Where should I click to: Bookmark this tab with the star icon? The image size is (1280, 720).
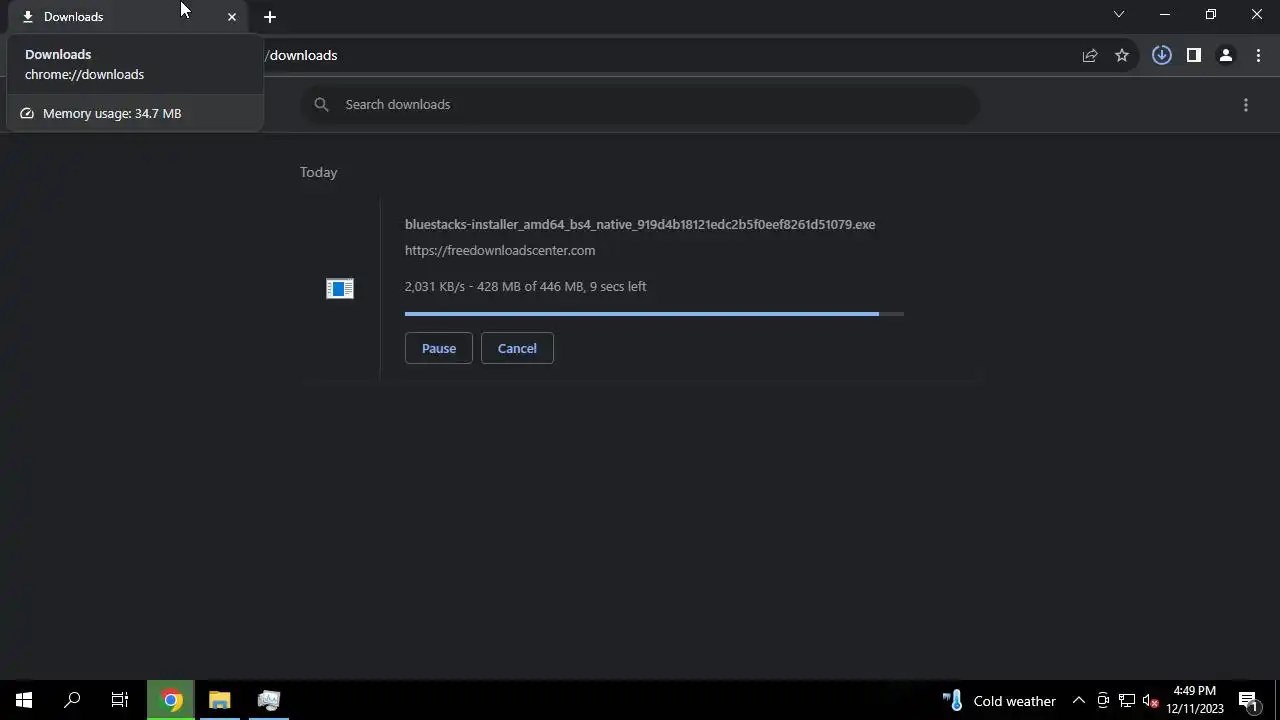point(1122,56)
